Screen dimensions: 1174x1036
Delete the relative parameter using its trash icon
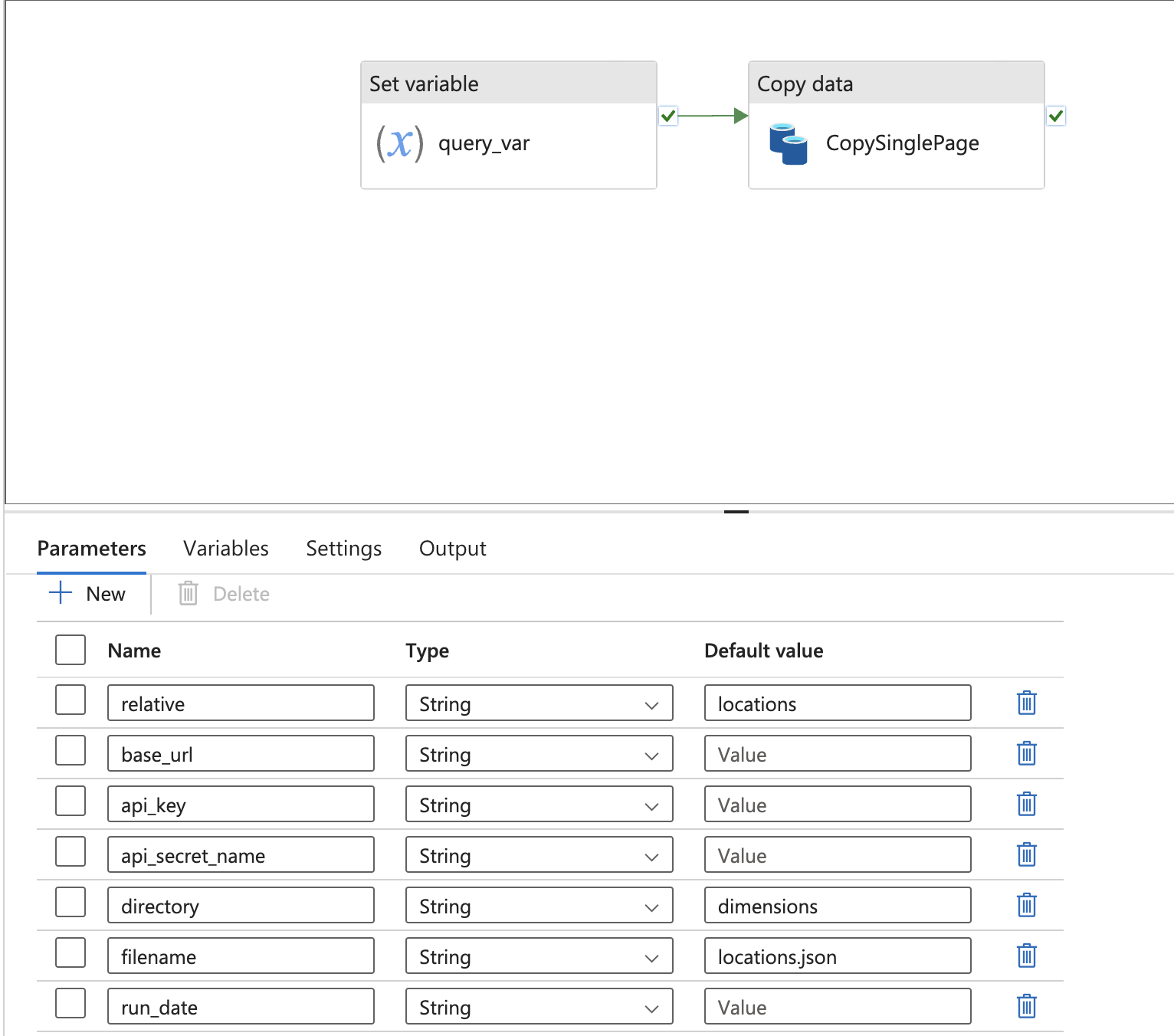tap(1026, 703)
